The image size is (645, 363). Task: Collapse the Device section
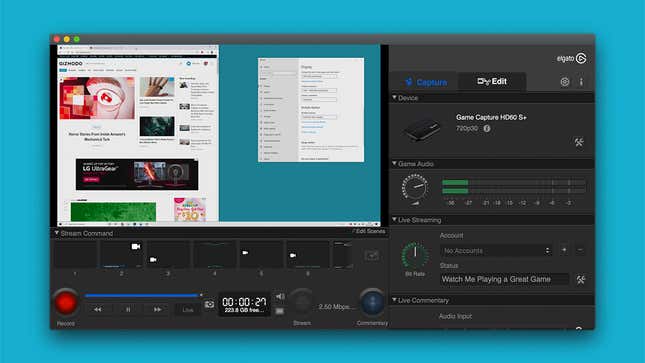point(394,98)
